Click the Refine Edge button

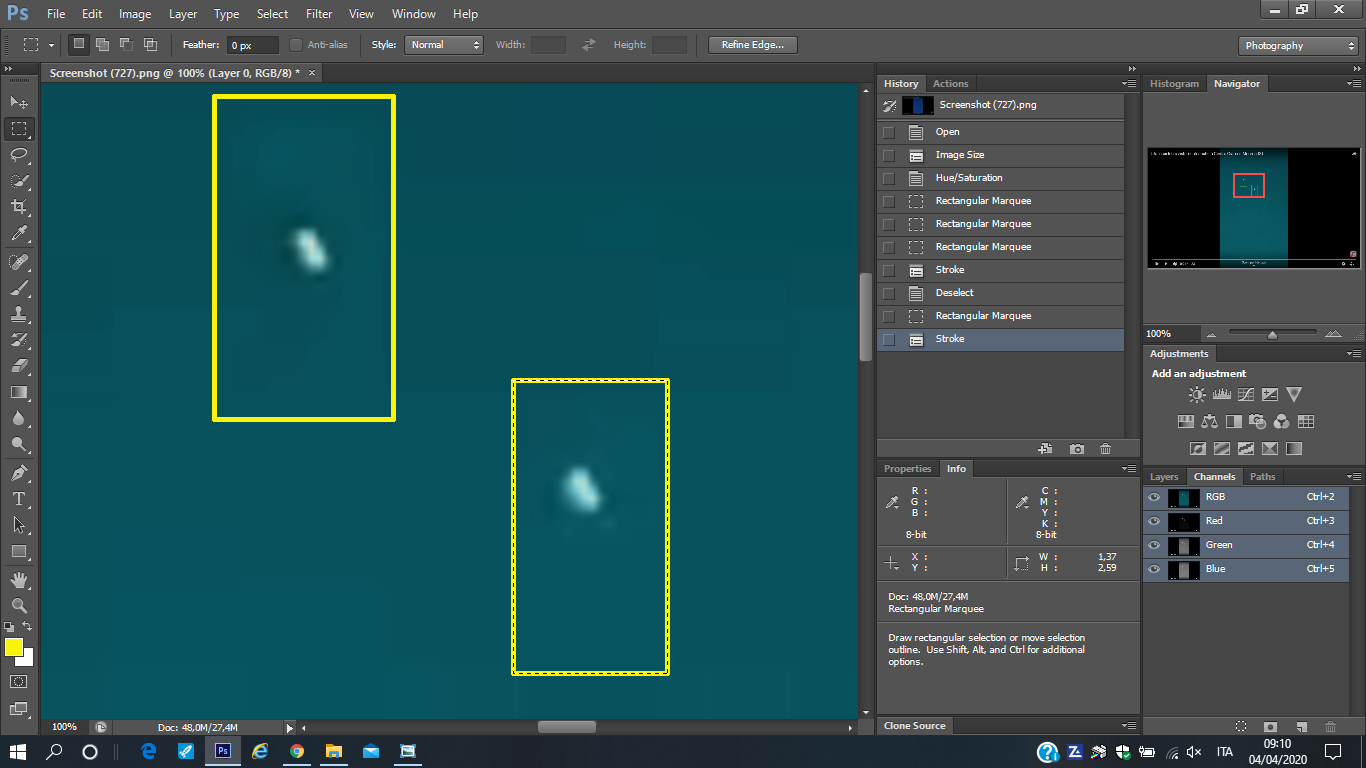tap(752, 45)
